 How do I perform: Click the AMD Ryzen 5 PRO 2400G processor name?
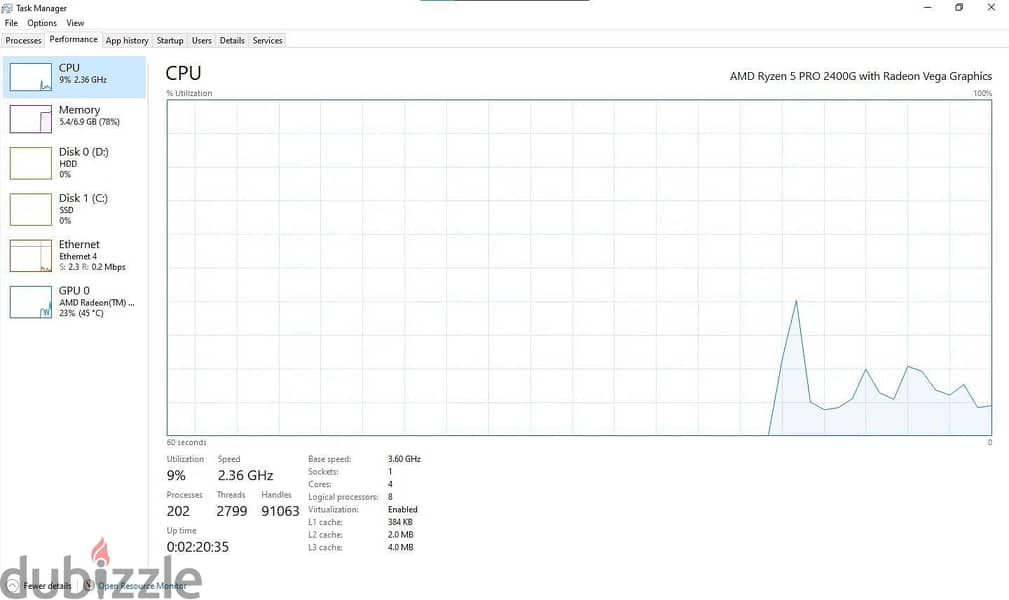(x=861, y=76)
